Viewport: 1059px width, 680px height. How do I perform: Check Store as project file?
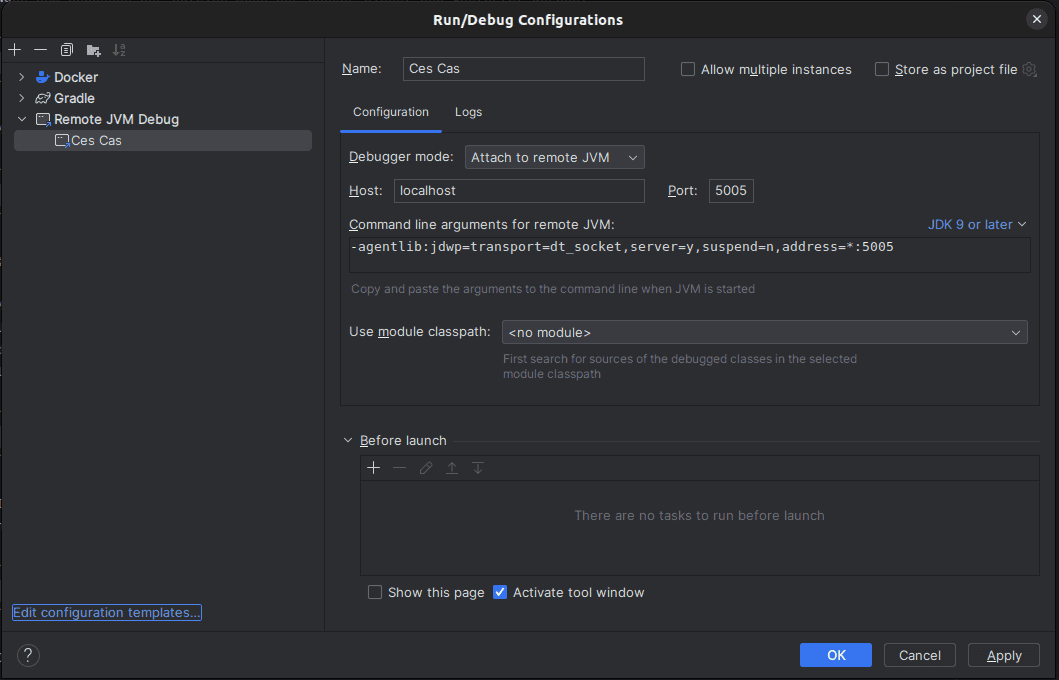(x=881, y=69)
